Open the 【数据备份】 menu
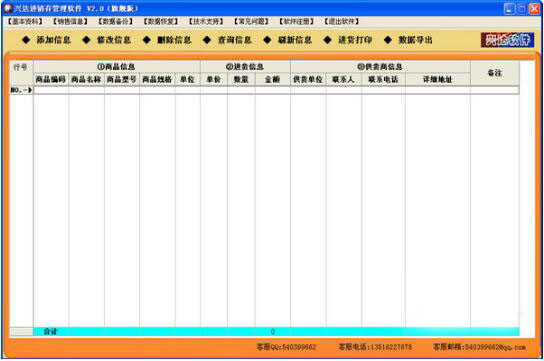 point(116,22)
